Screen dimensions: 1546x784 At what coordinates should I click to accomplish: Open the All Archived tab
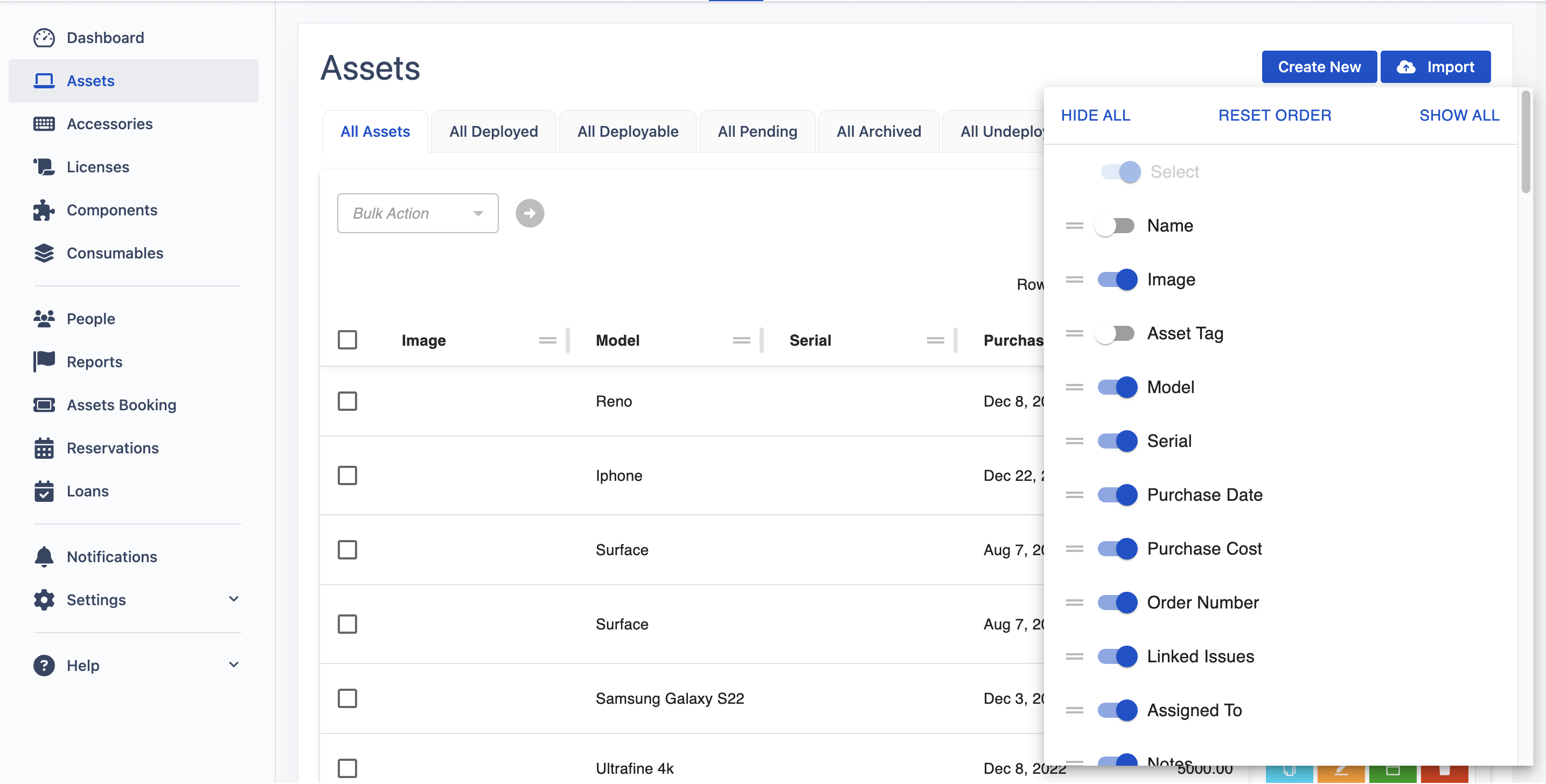point(879,132)
